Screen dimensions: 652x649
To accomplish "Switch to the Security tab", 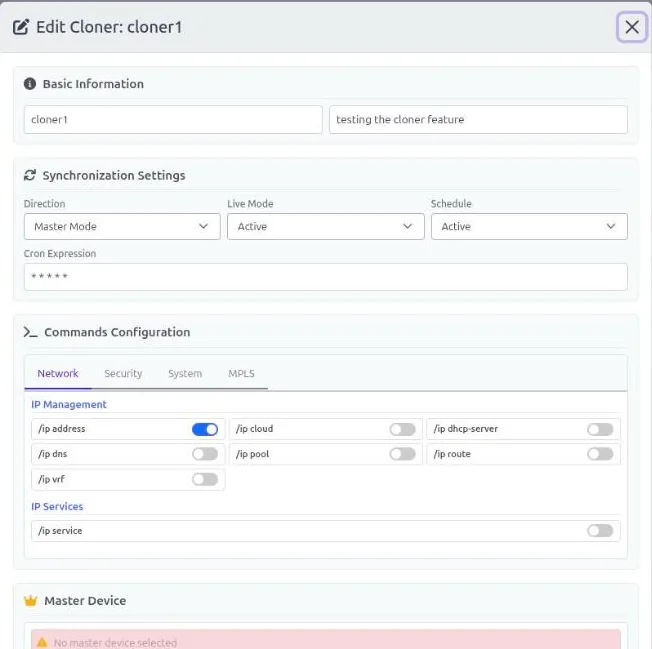I will point(123,373).
